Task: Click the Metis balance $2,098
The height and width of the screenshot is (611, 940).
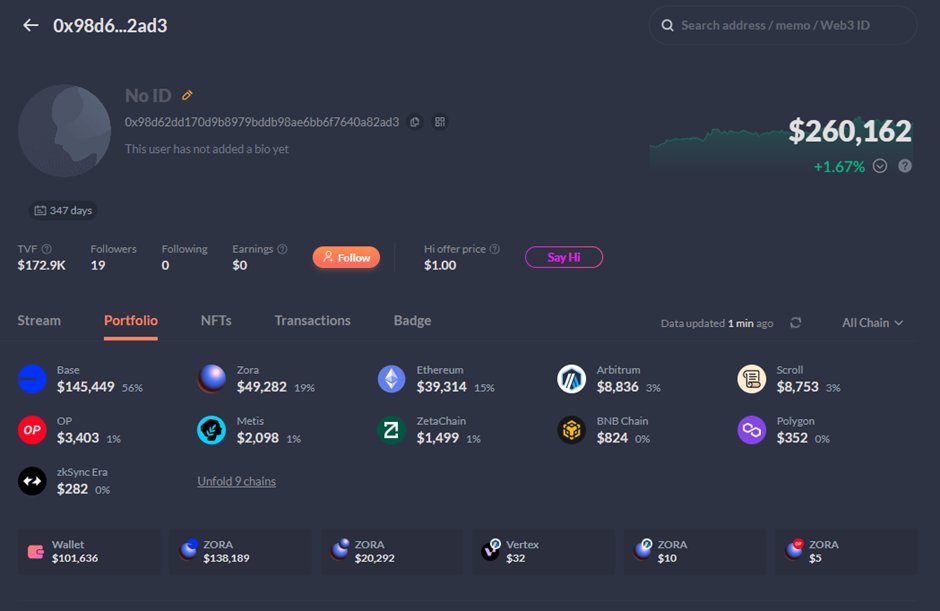Action: [x=258, y=438]
